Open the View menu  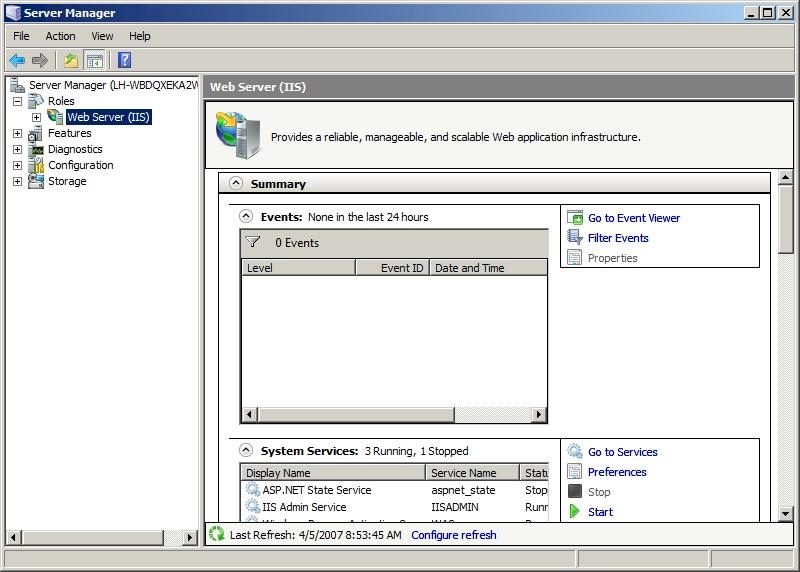tap(102, 36)
